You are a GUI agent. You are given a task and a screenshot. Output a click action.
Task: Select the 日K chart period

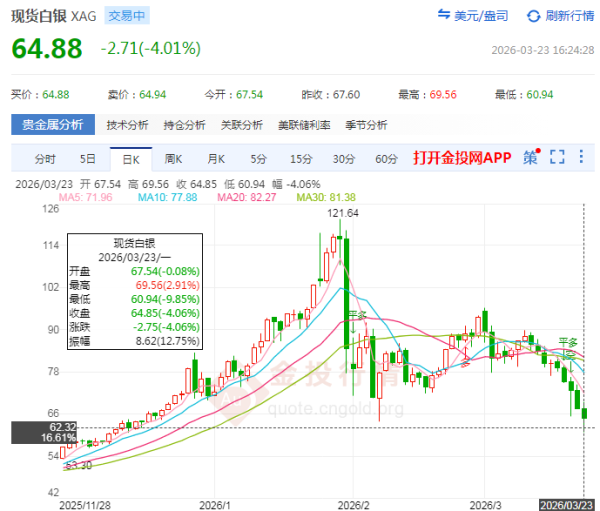click(x=131, y=160)
